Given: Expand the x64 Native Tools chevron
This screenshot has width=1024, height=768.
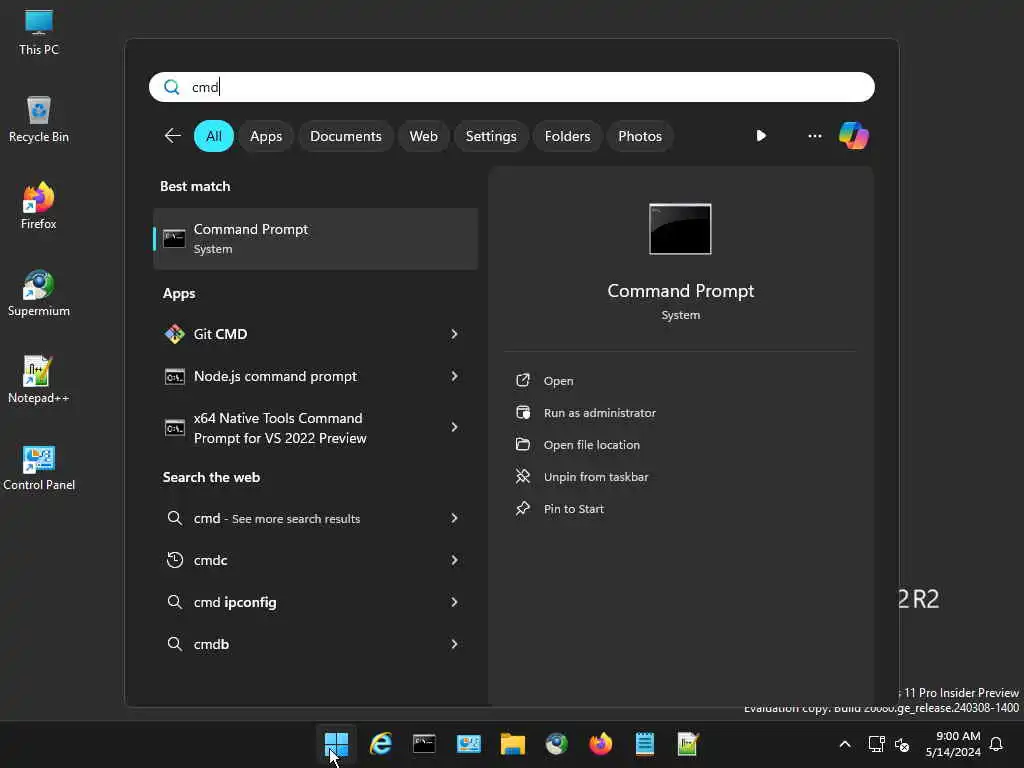Looking at the screenshot, I should click(x=455, y=427).
